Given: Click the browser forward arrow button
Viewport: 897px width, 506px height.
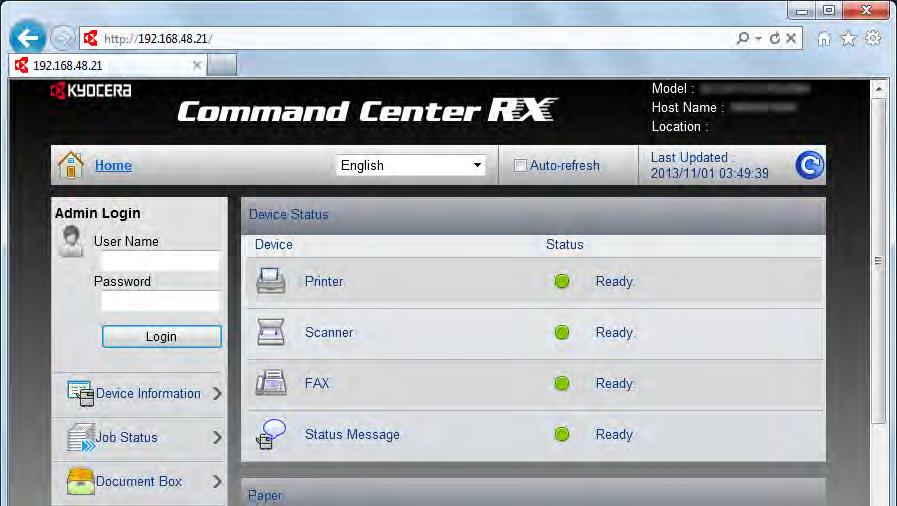Looking at the screenshot, I should click(62, 38).
